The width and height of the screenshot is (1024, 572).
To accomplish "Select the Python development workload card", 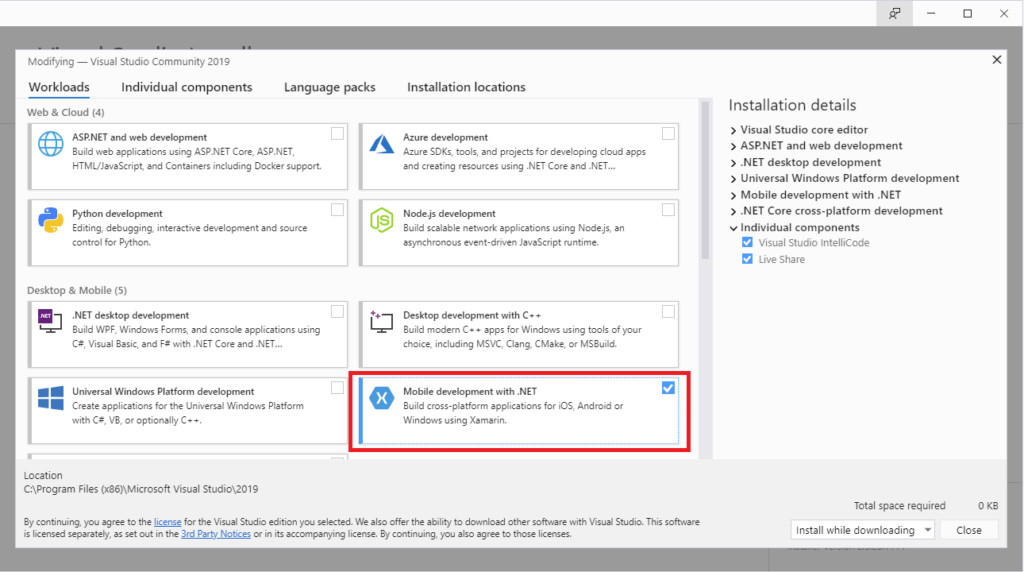I will tap(187, 232).
